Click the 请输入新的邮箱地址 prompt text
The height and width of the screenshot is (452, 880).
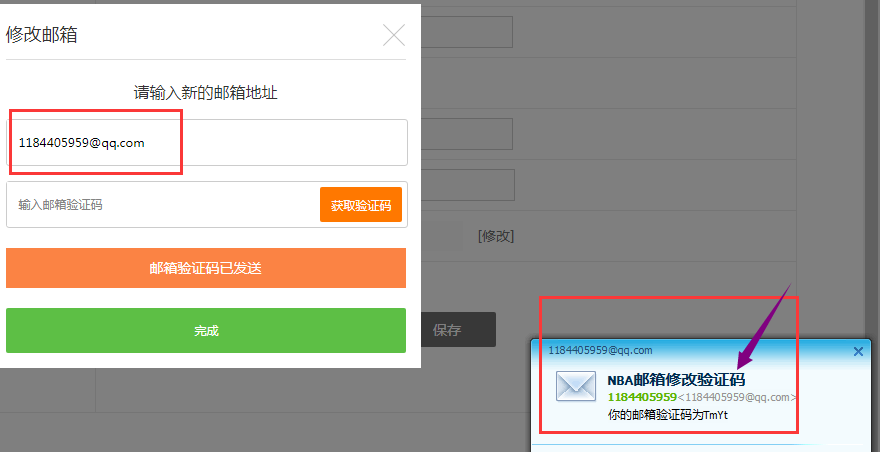[x=205, y=93]
